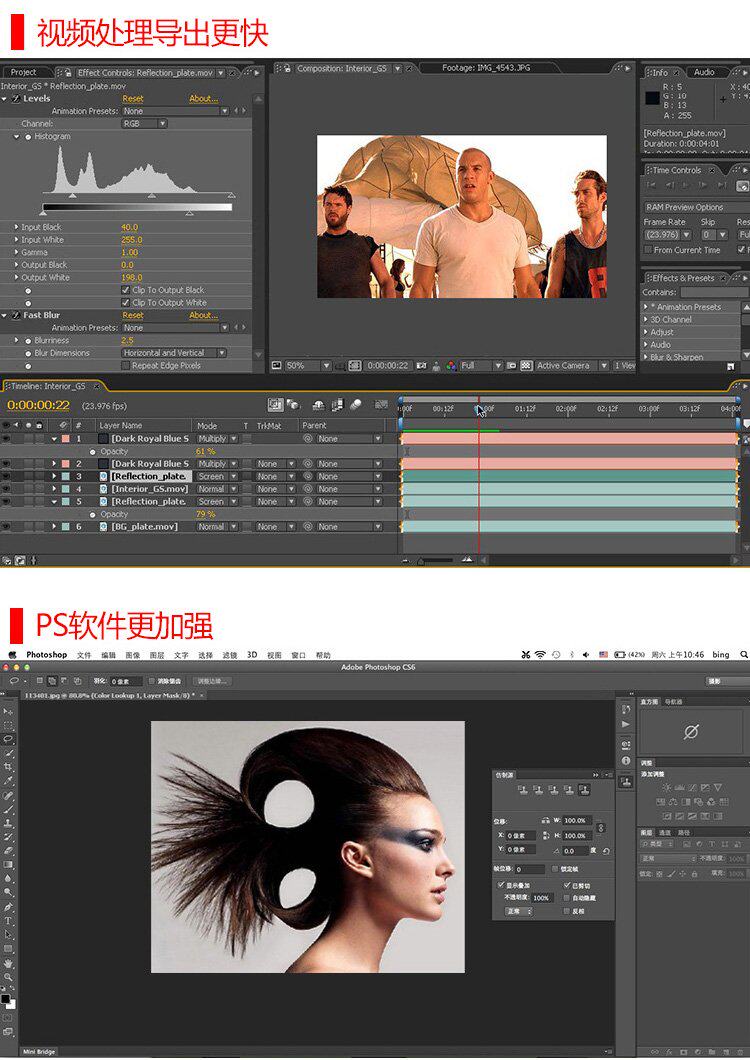Collapse the Fast Blur effect group

pos(5,316)
